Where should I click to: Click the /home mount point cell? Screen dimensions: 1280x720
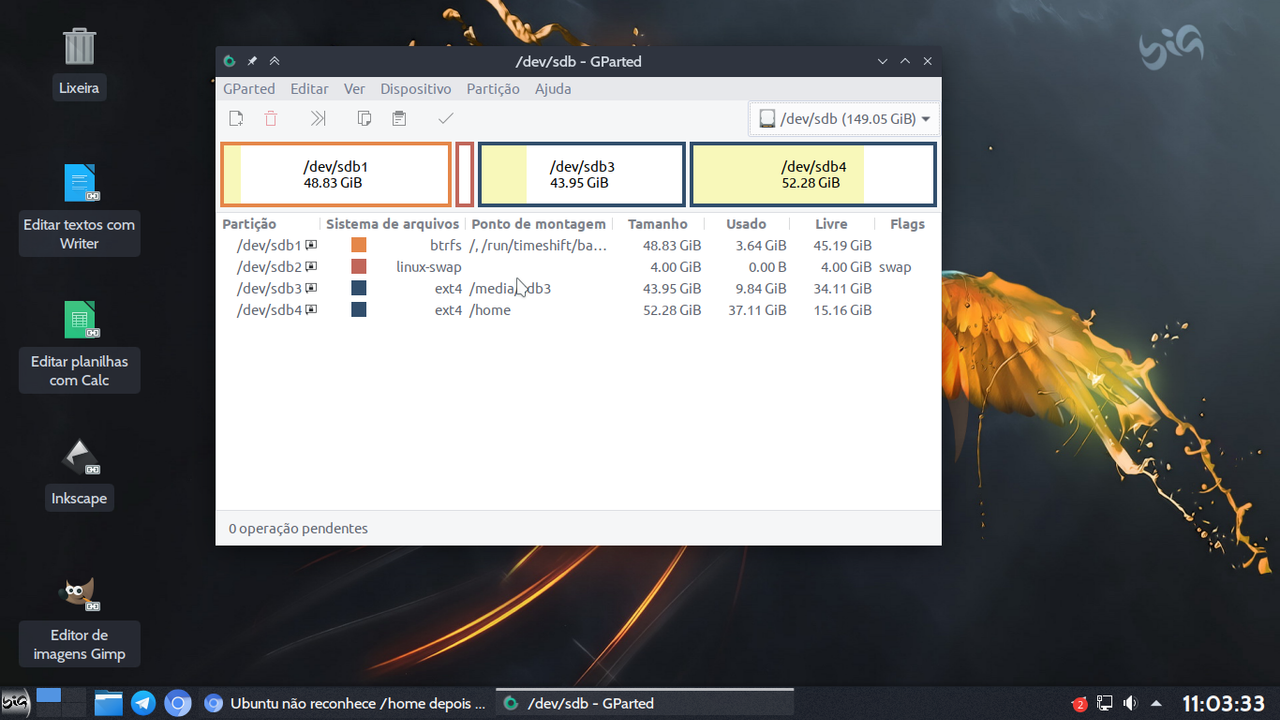[x=490, y=310]
